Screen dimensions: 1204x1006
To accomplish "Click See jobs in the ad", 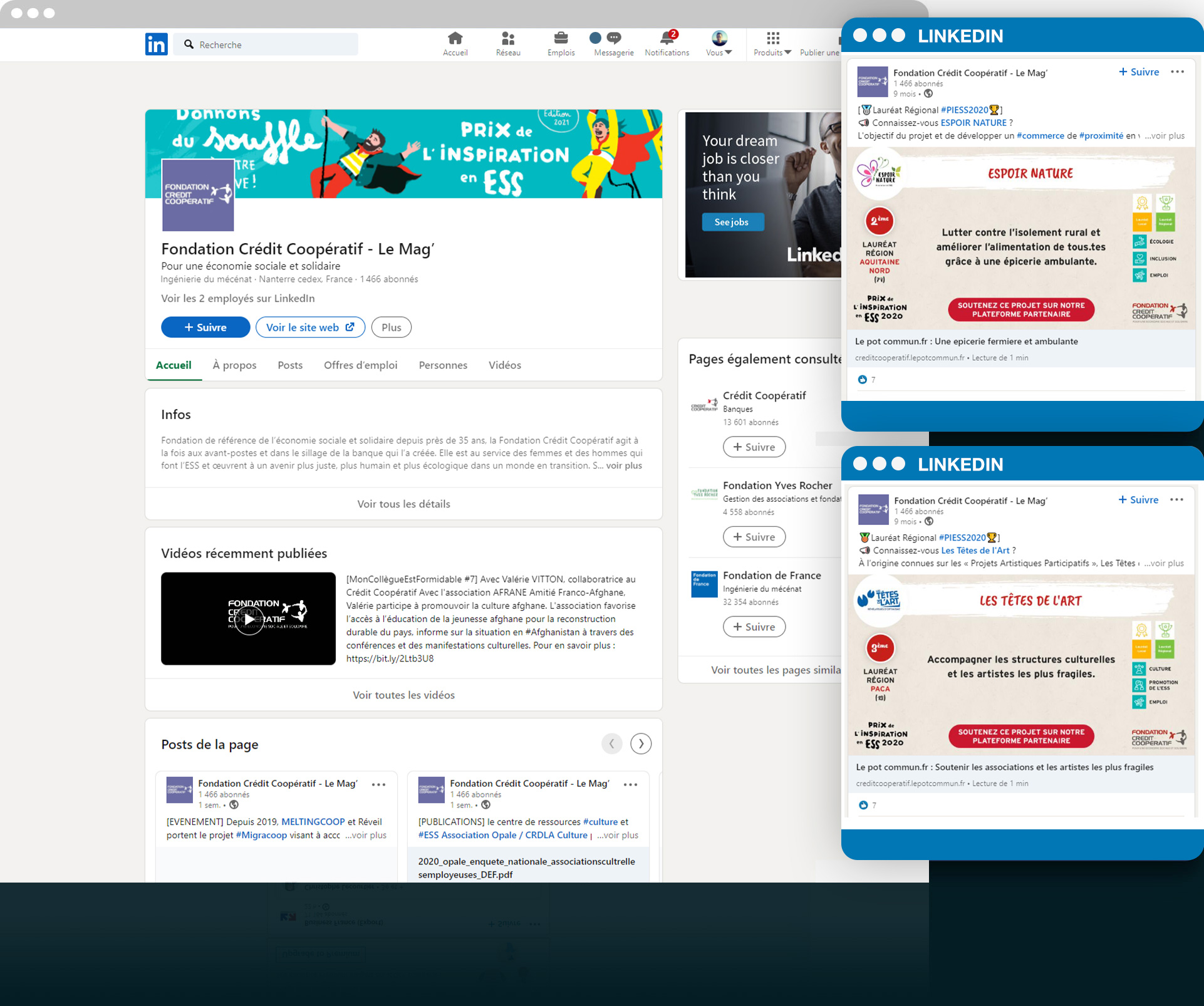I will [x=732, y=222].
